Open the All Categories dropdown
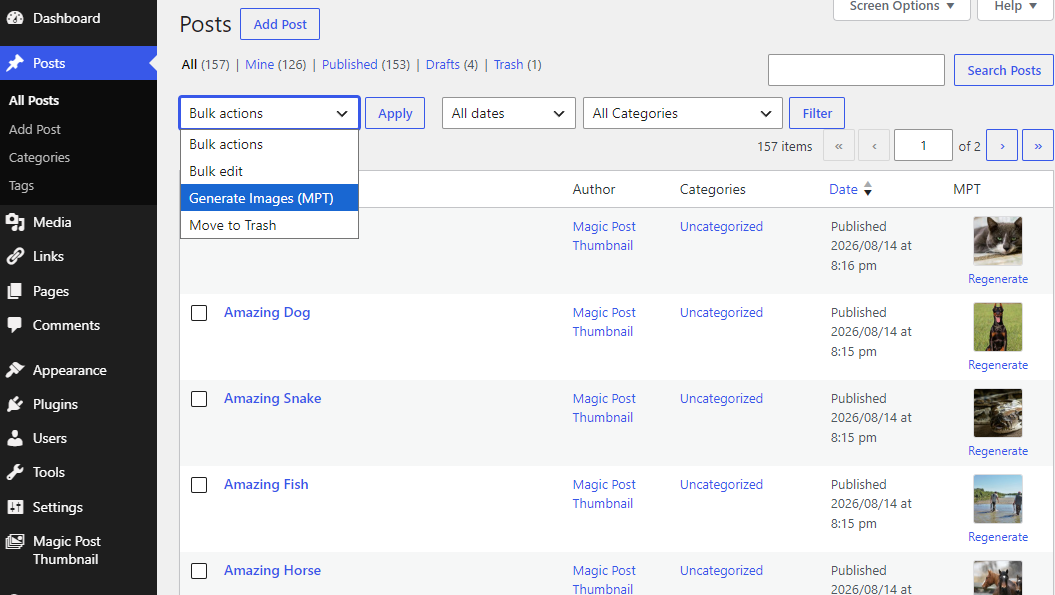The image size is (1055, 595). 682,113
